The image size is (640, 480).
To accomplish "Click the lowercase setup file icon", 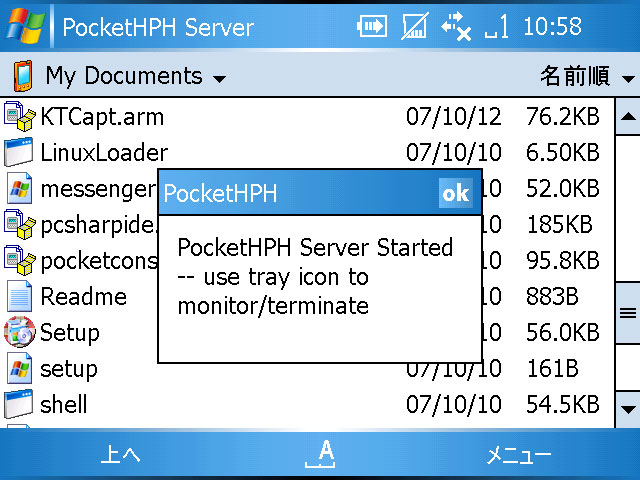I will (19, 368).
